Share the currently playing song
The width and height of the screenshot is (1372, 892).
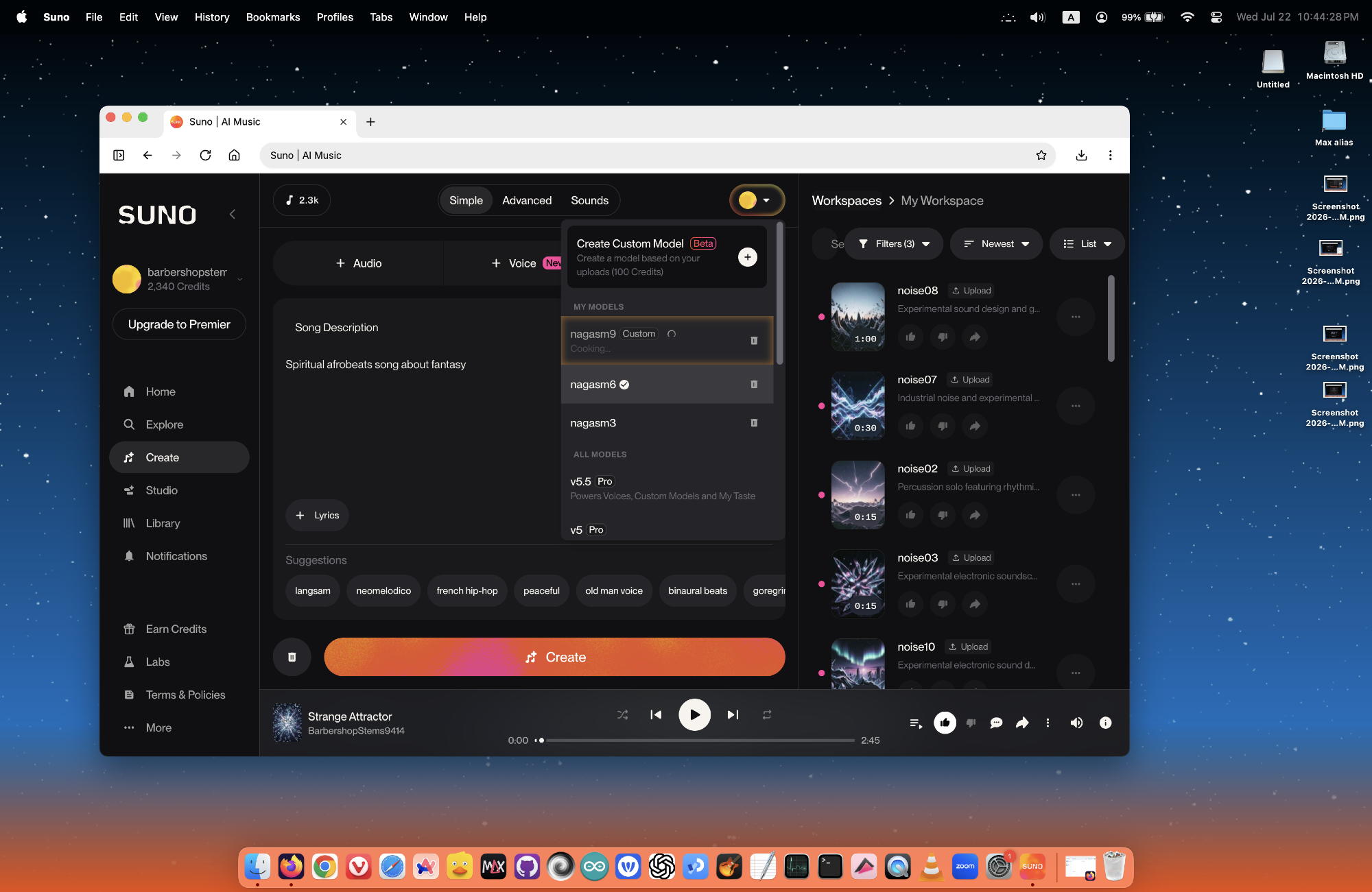1022,723
